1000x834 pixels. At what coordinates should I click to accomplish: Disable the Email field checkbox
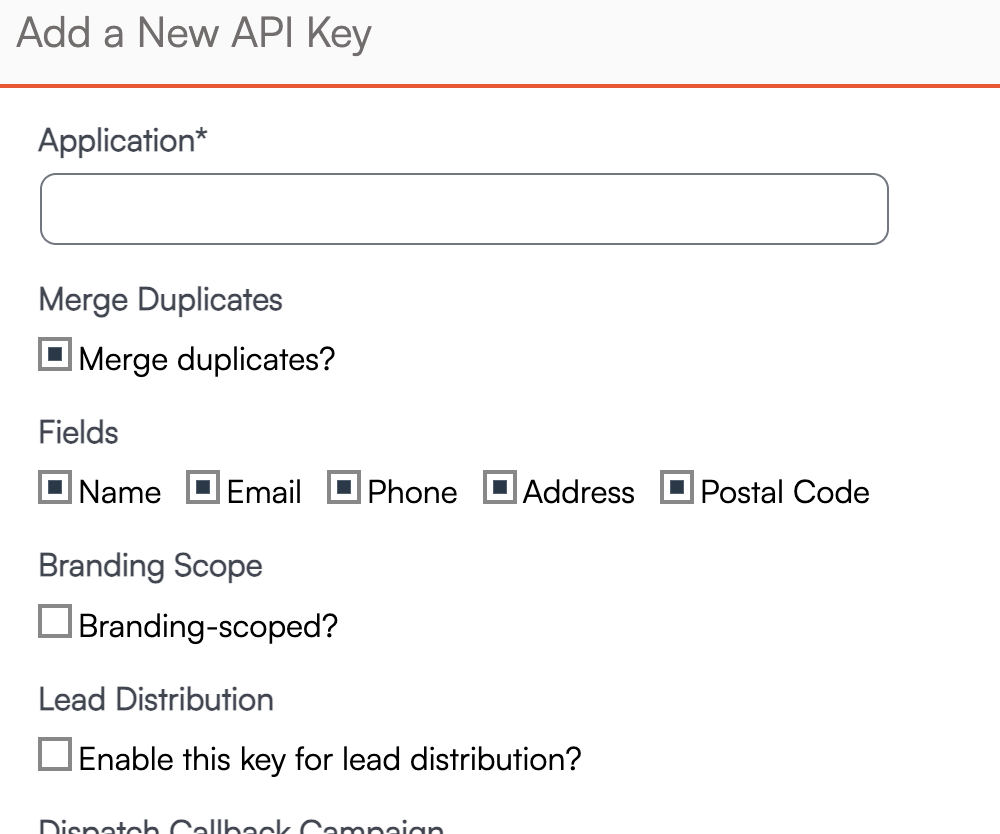tap(203, 489)
